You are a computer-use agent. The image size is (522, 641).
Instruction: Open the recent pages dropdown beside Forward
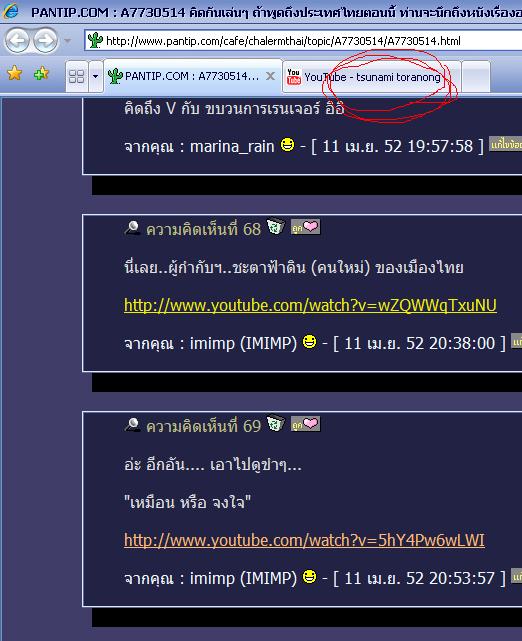[x=67, y=40]
